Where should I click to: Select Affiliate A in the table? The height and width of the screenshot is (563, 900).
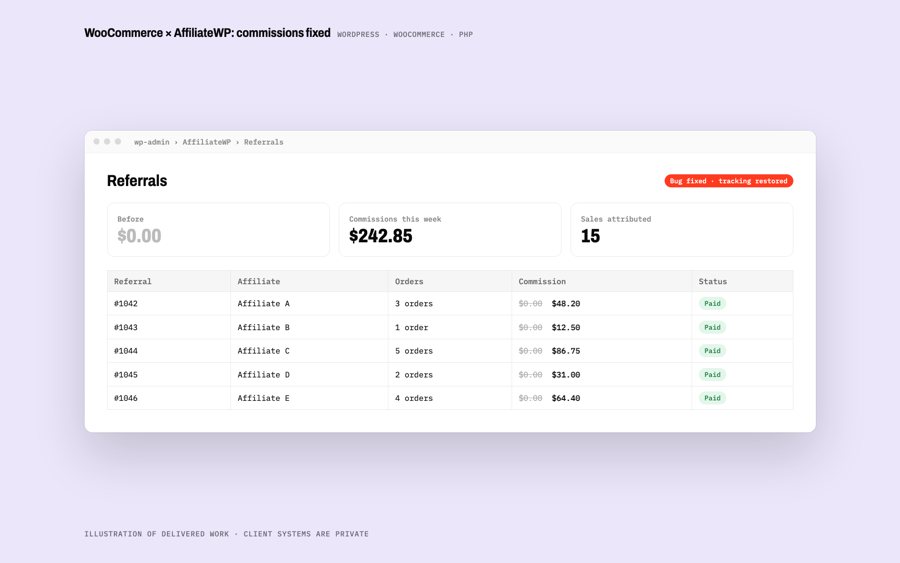pos(263,304)
